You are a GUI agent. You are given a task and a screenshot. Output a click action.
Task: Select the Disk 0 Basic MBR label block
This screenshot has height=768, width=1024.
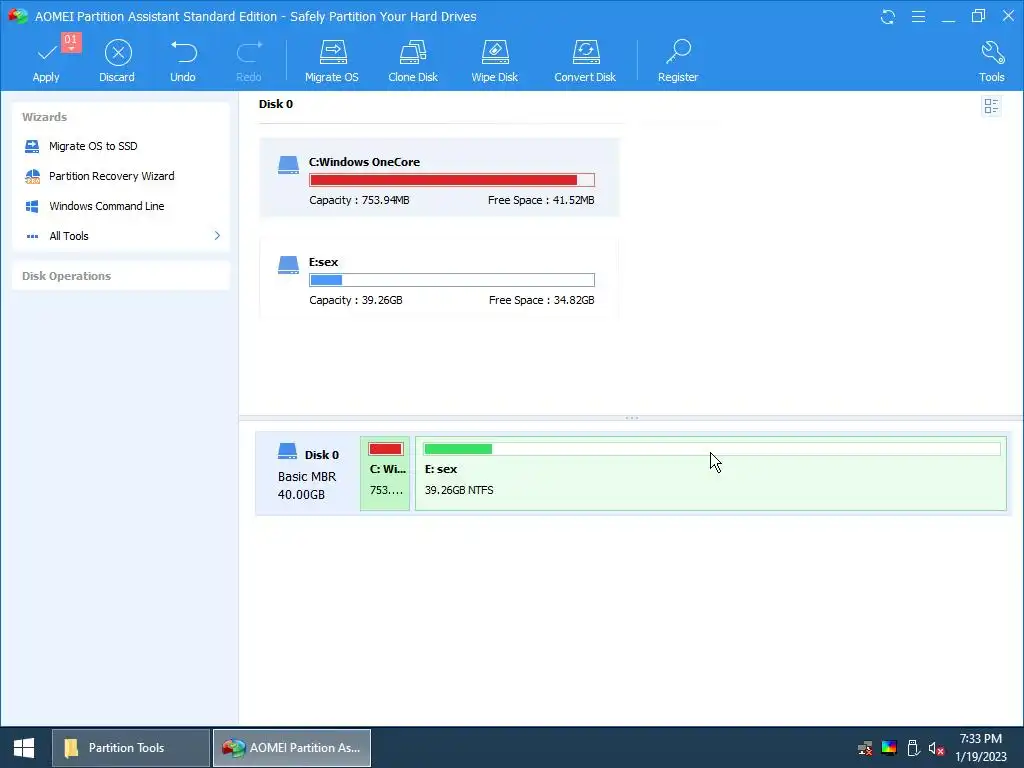tap(308, 473)
